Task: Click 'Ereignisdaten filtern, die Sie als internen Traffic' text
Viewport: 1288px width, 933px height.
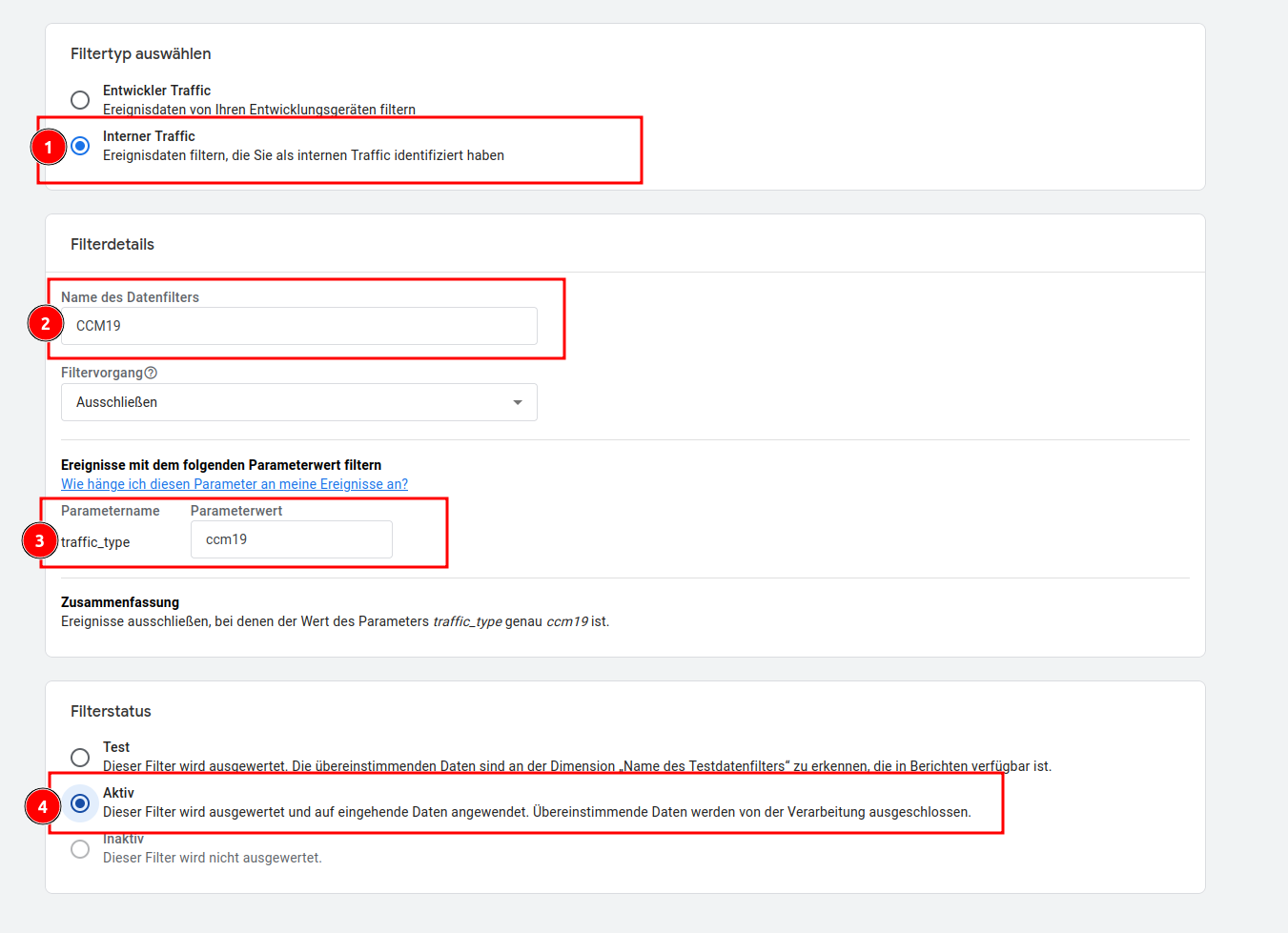Action: coord(303,155)
